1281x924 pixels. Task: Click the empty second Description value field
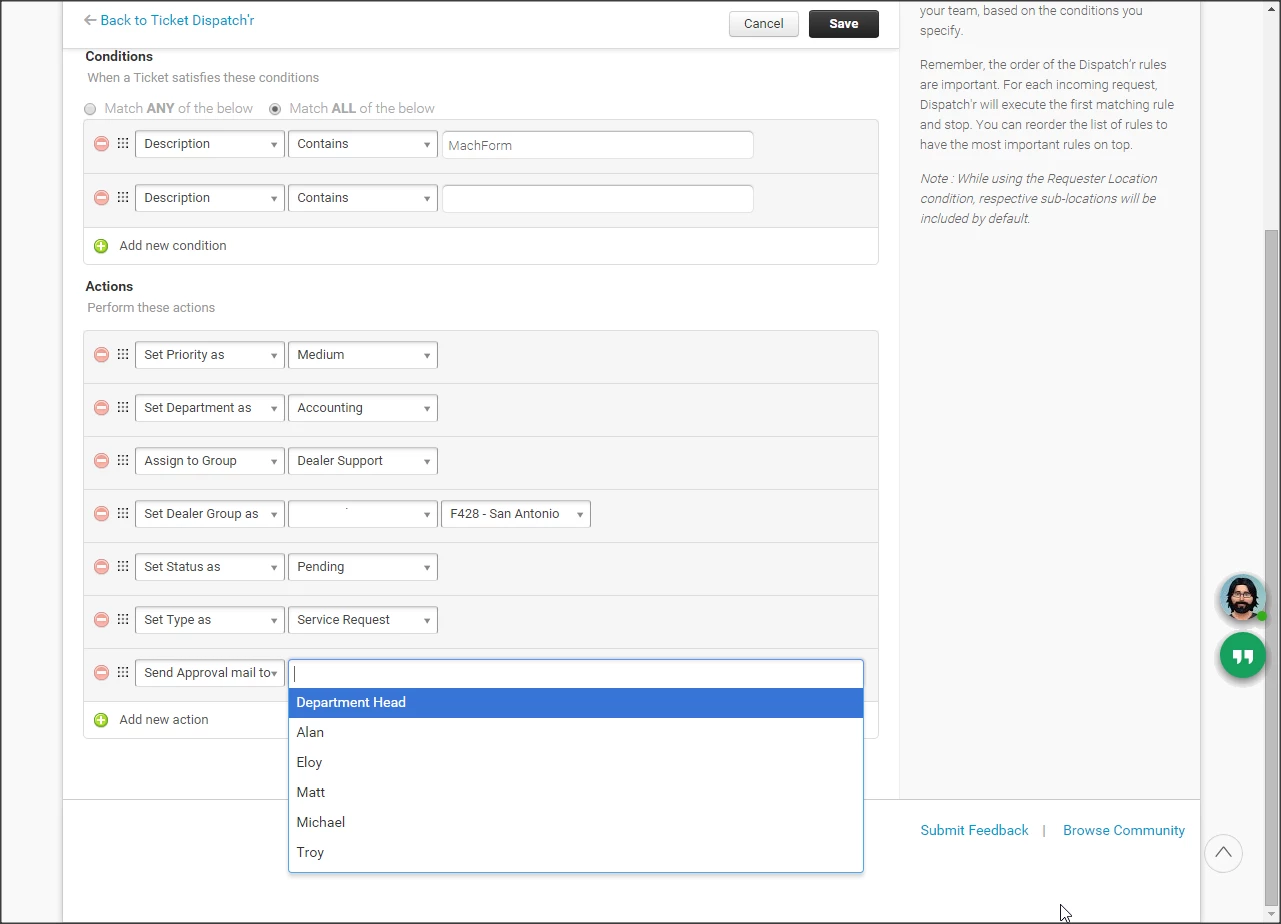(x=598, y=198)
